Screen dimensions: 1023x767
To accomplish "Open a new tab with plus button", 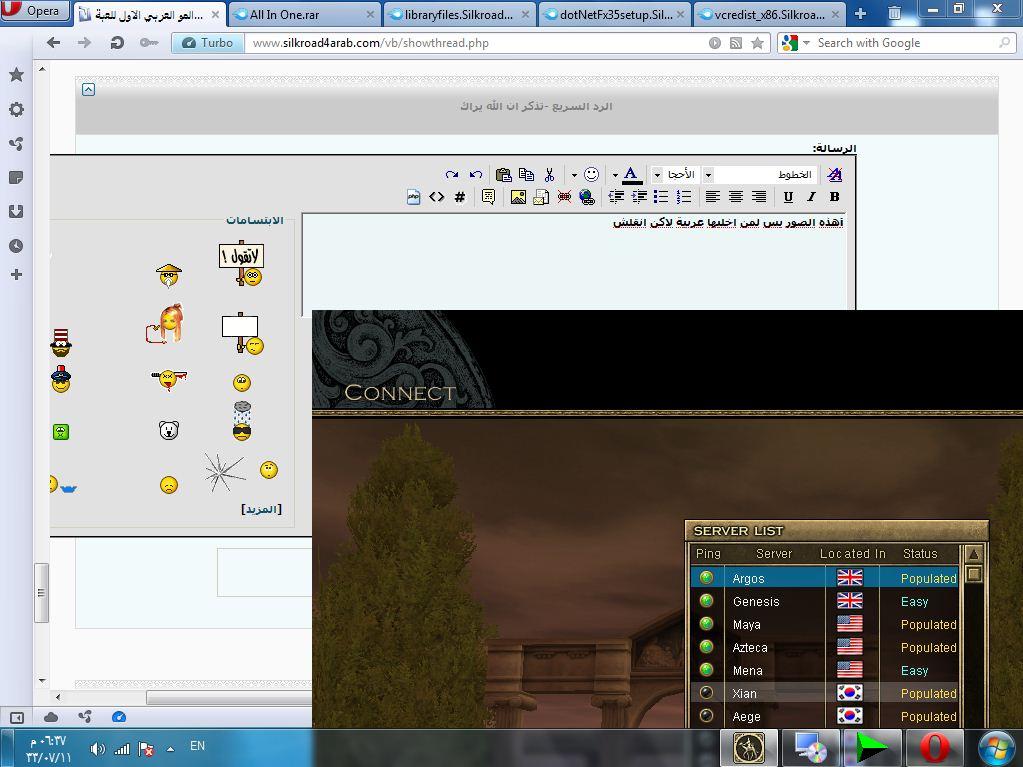I will tap(861, 13).
